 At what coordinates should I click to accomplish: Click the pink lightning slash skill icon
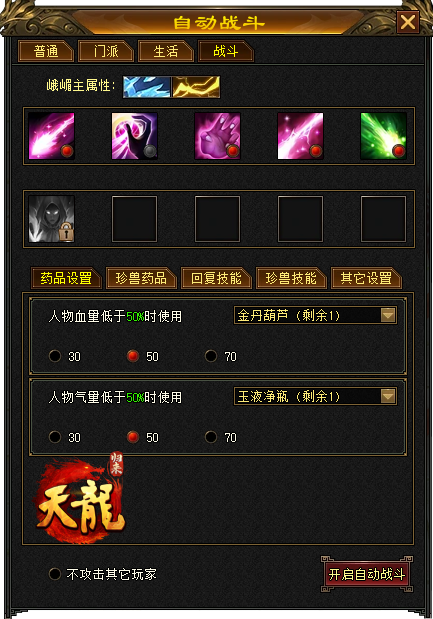click(x=300, y=136)
